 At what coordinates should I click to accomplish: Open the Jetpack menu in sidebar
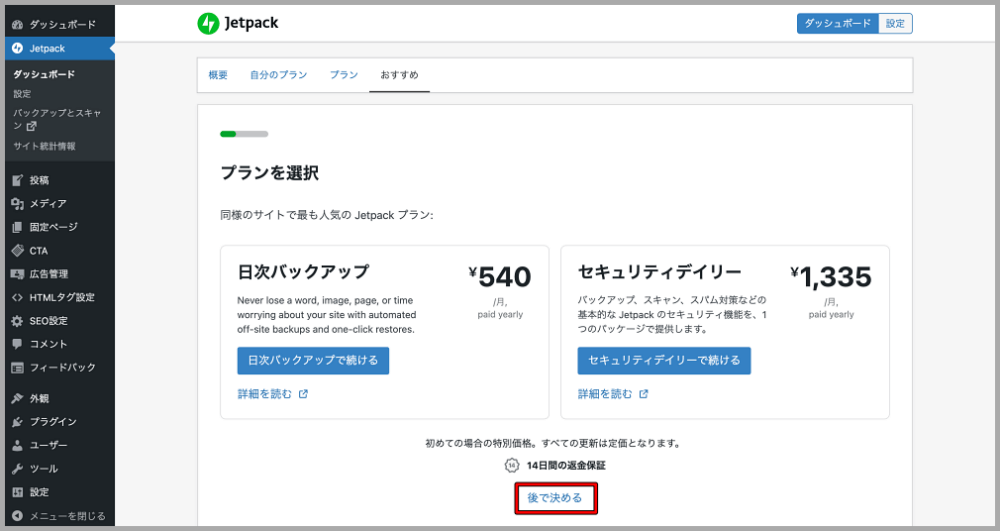pyautogui.click(x=60, y=48)
